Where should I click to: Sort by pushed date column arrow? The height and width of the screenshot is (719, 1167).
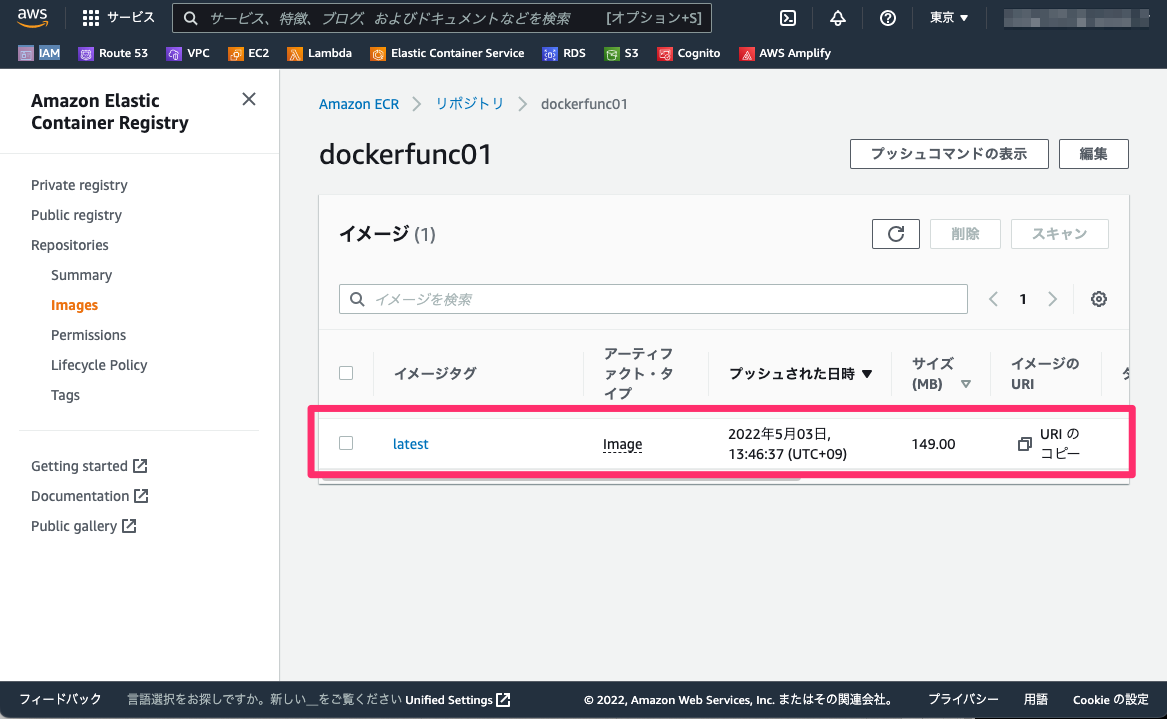867,374
